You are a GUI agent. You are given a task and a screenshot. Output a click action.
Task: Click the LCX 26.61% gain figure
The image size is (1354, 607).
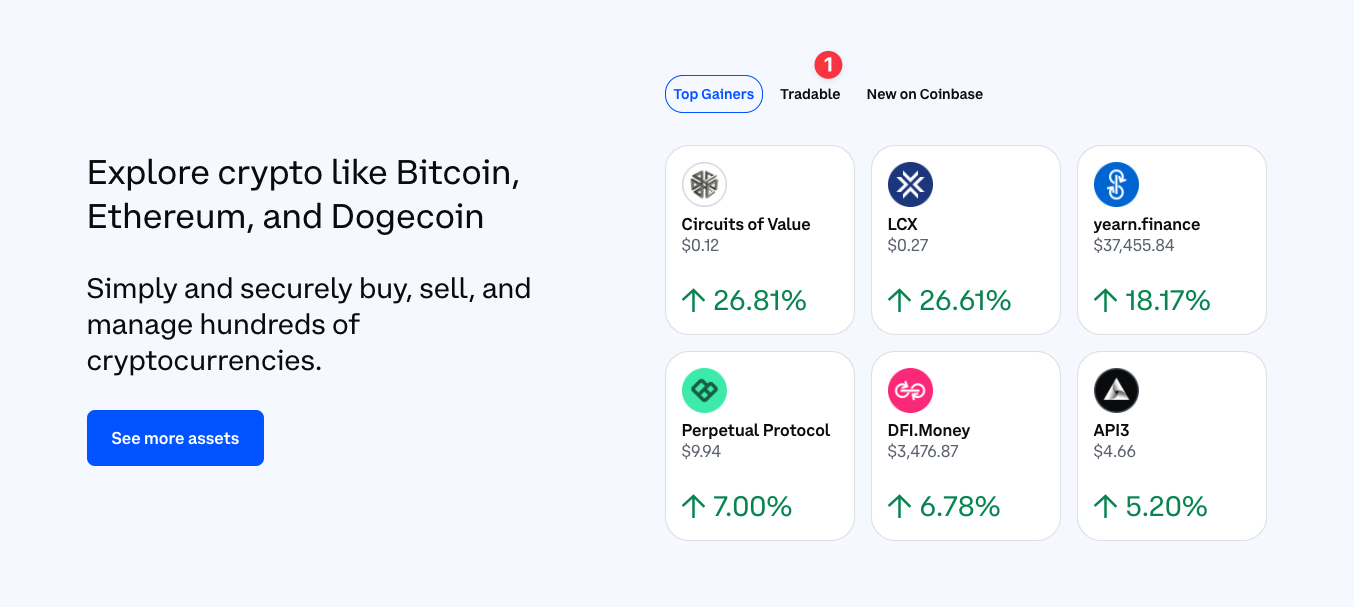click(966, 300)
